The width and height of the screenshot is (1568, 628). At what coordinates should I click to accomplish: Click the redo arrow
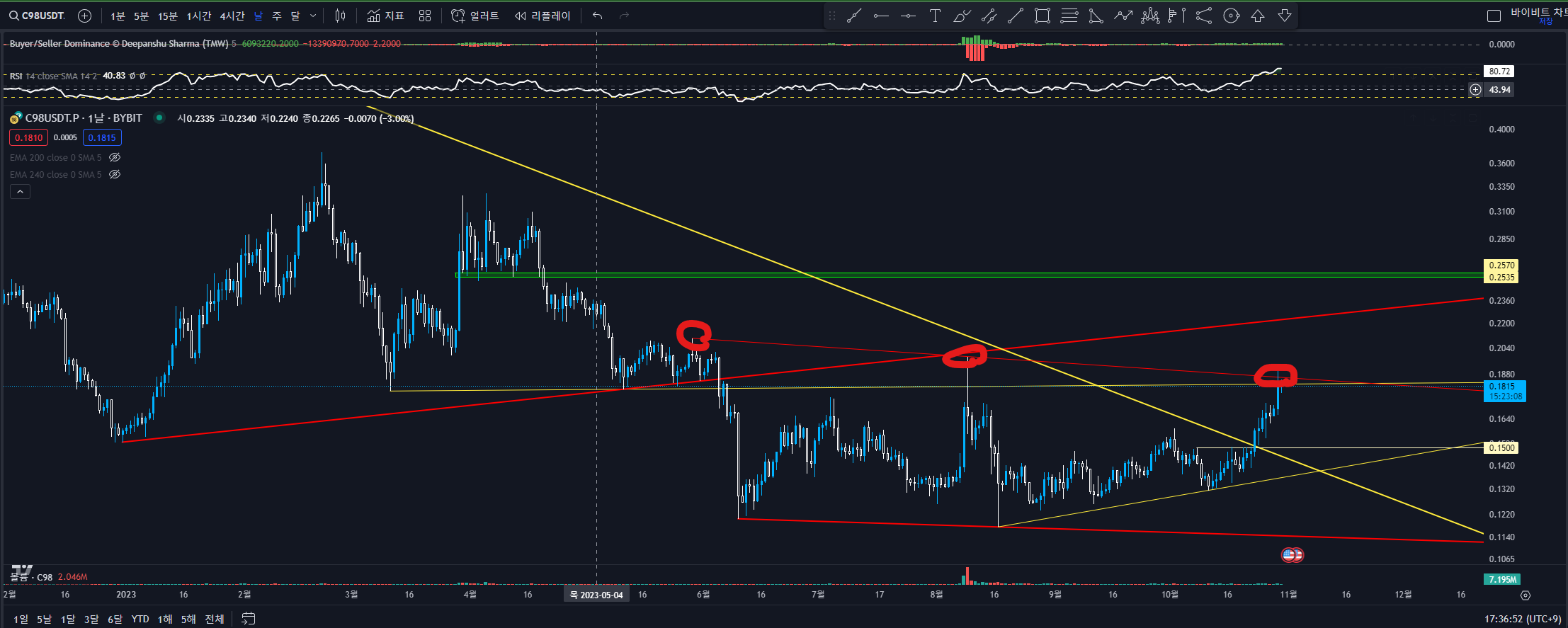coord(624,16)
